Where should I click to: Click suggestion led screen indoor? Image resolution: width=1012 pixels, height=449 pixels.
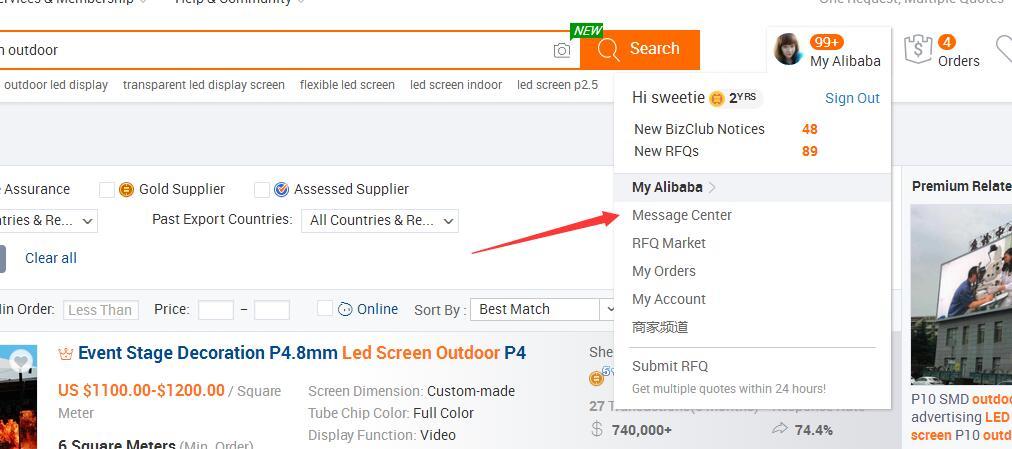point(456,85)
